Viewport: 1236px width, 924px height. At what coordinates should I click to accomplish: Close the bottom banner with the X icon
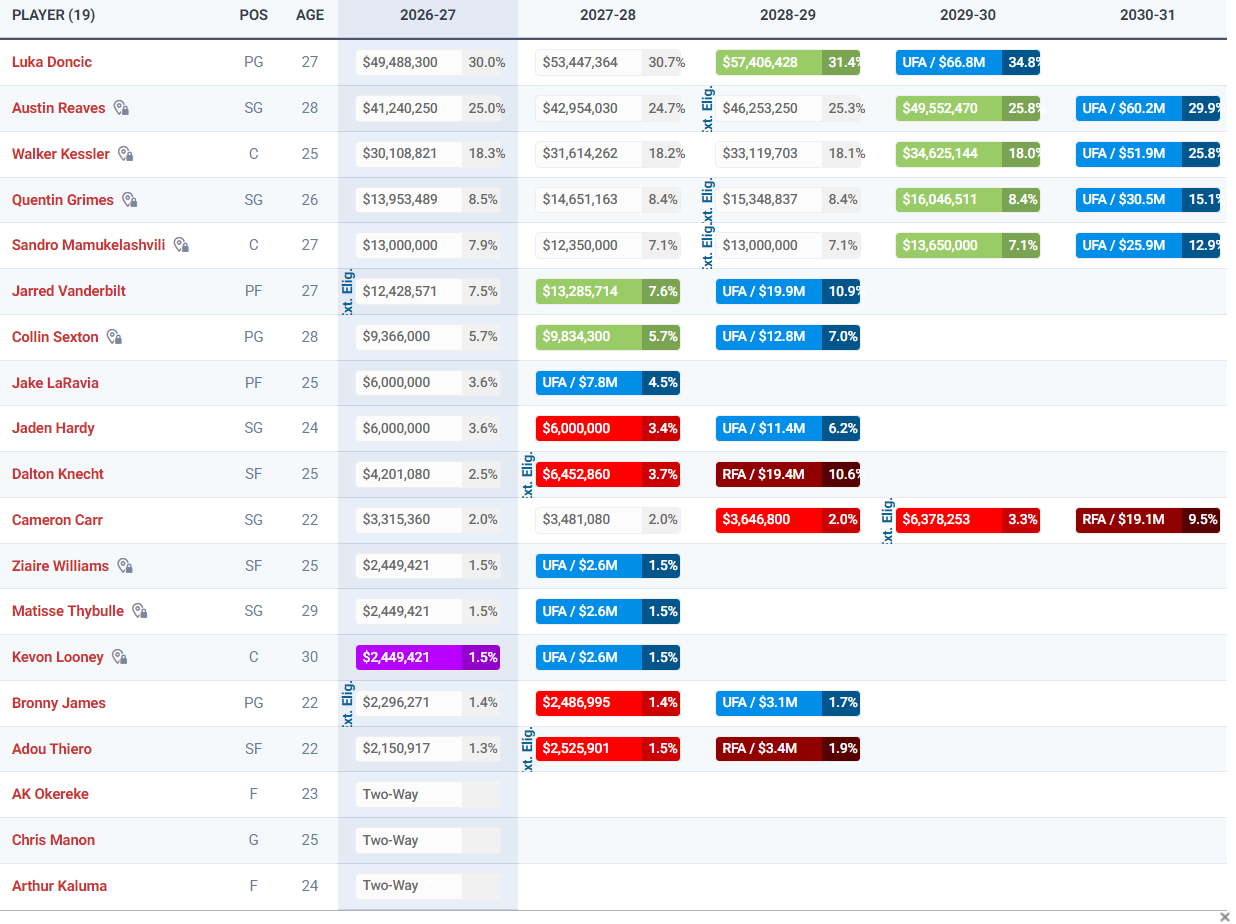pyautogui.click(x=1225, y=917)
